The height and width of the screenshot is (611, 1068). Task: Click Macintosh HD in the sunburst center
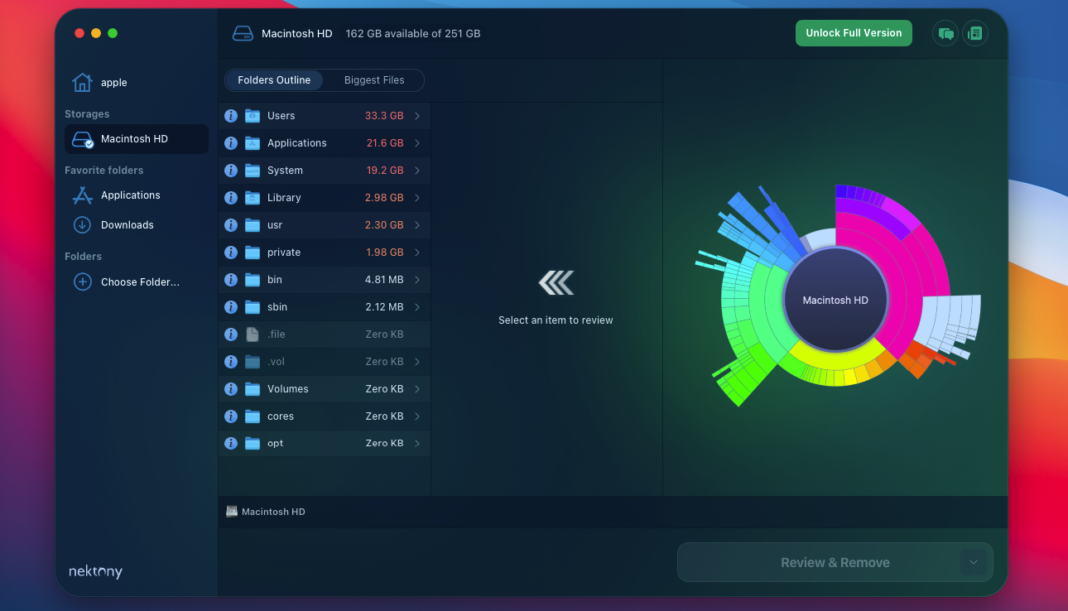tap(835, 299)
